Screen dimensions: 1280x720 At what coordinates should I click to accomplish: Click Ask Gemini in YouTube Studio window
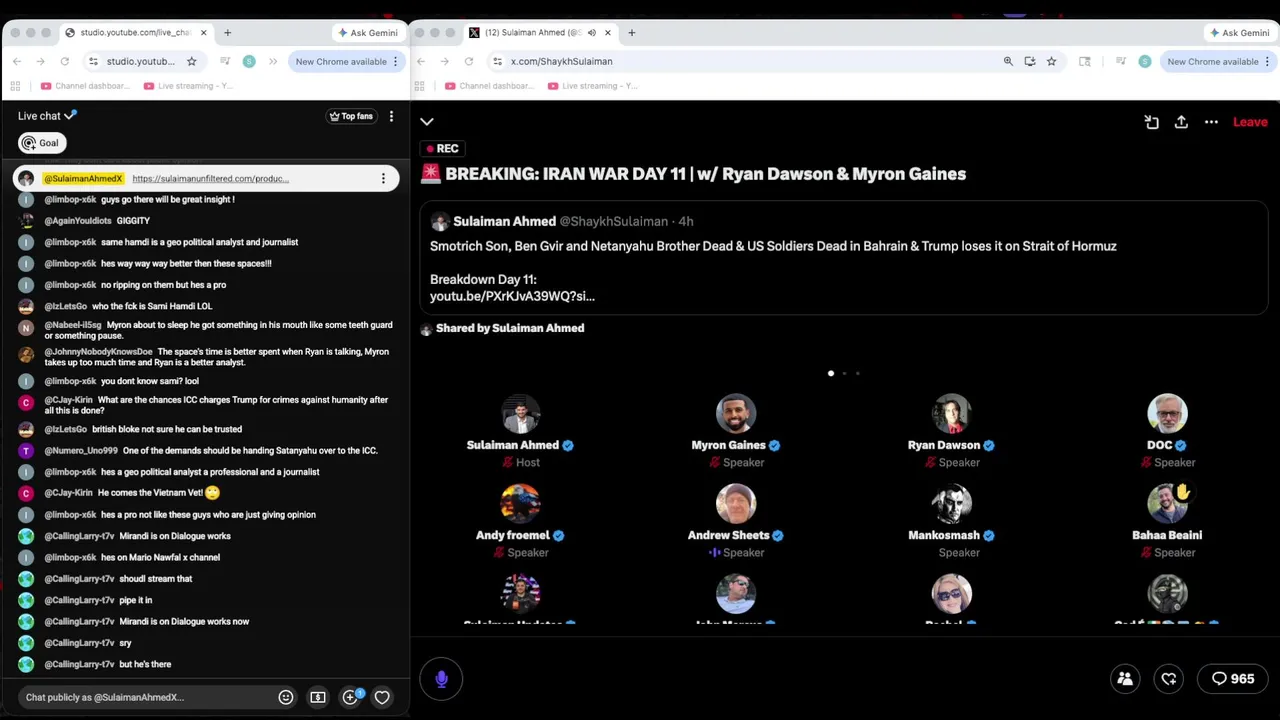point(367,32)
